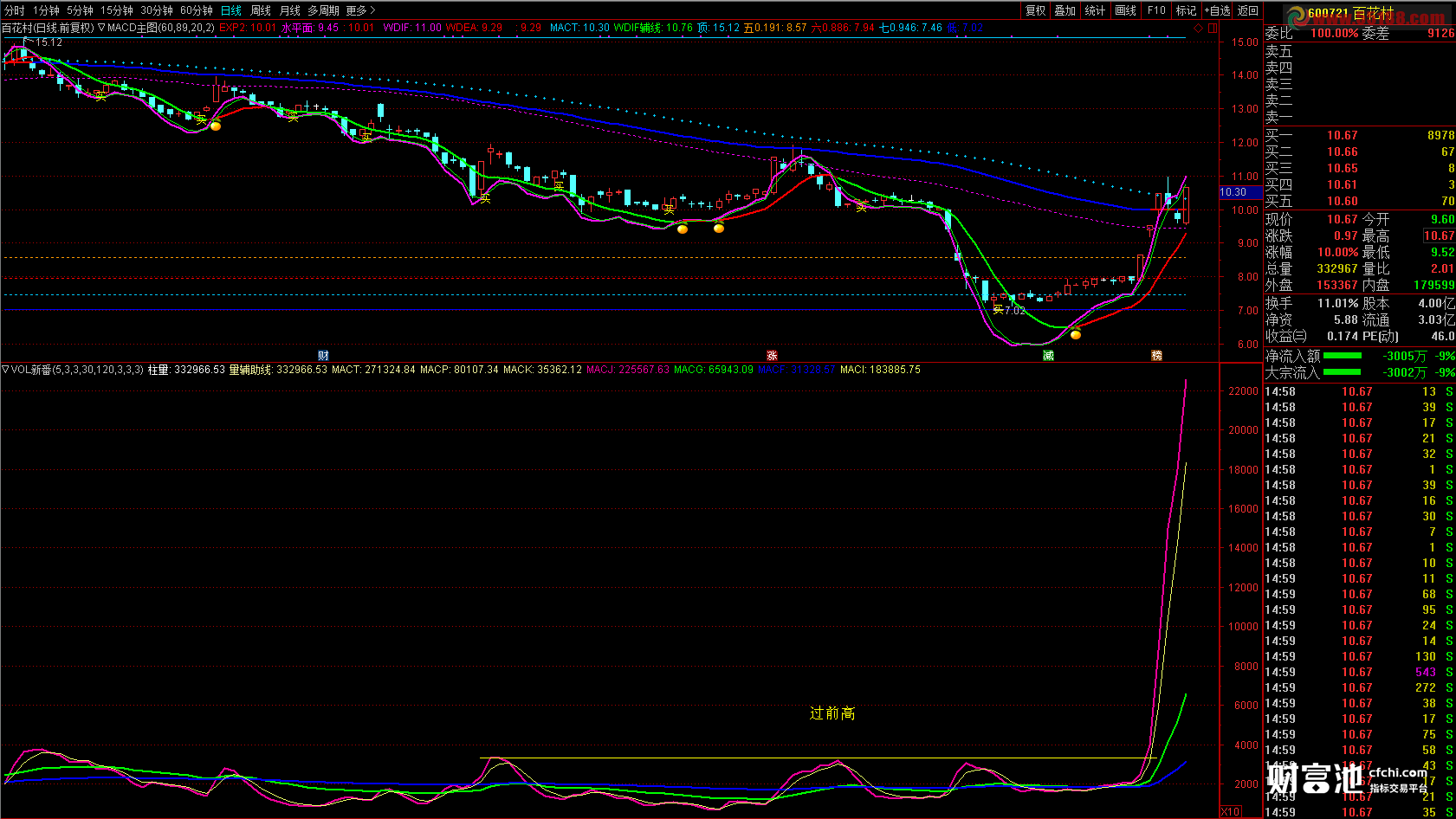Open the 统计 statistics tool
Screen dimensions: 1456x819
click(1095, 10)
